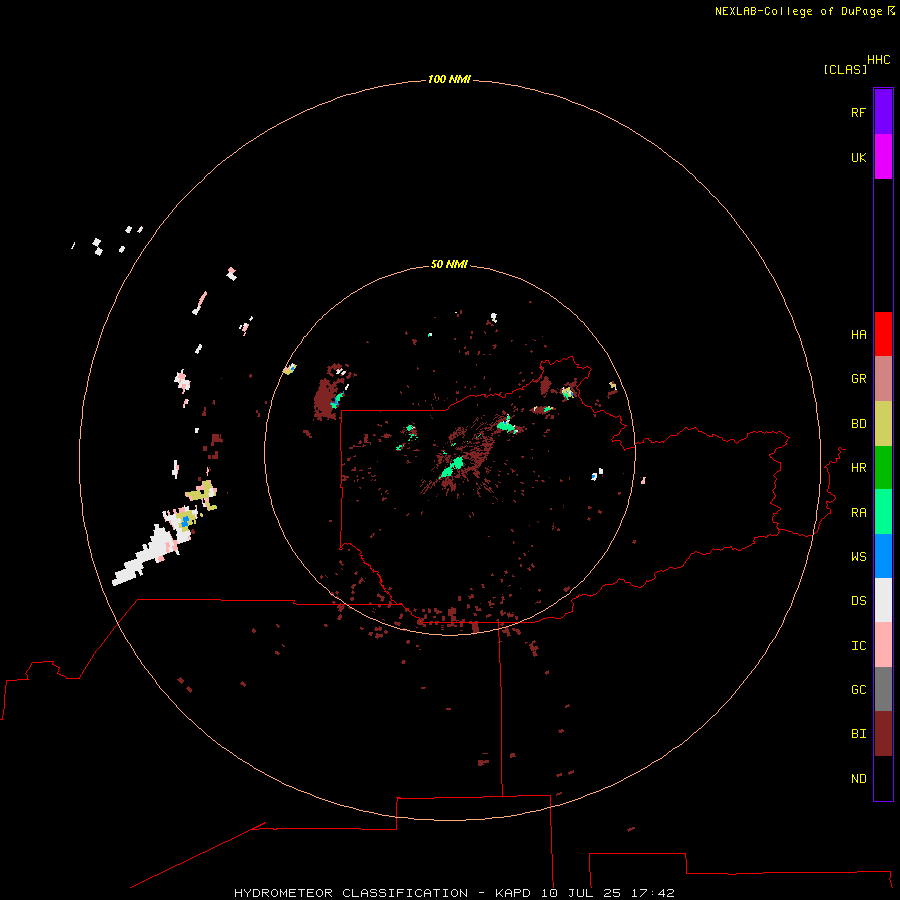Image resolution: width=900 pixels, height=900 pixels.
Task: Click the BI brown legend swatch
Action: 883,734
